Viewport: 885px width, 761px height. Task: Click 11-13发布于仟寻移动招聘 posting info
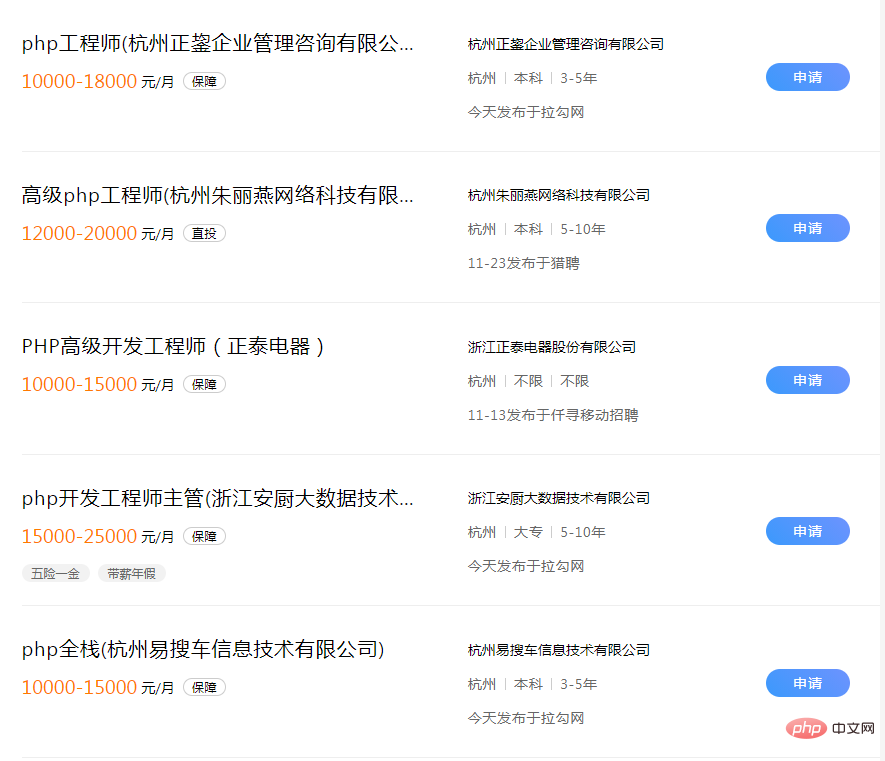click(x=553, y=416)
